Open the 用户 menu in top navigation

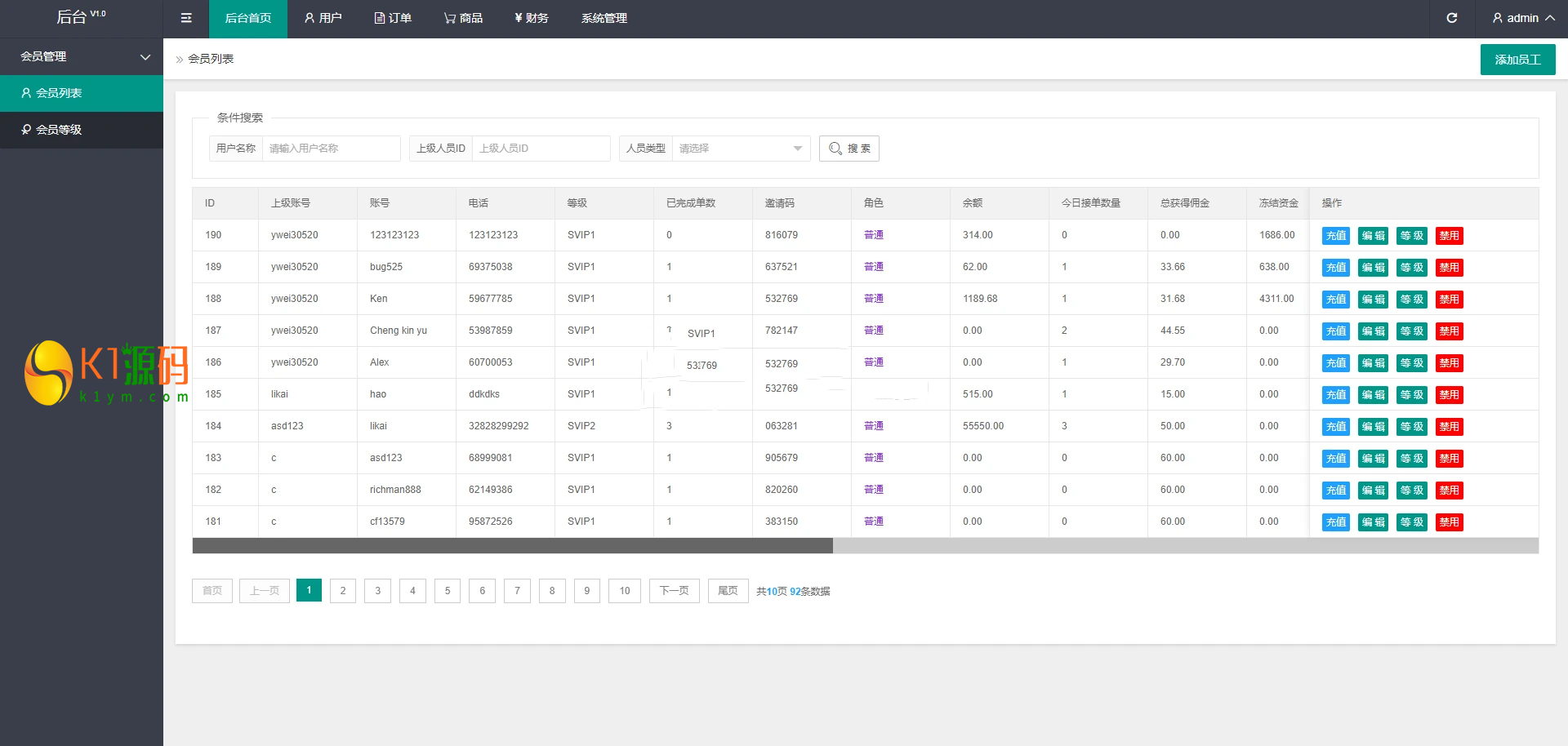tap(323, 18)
